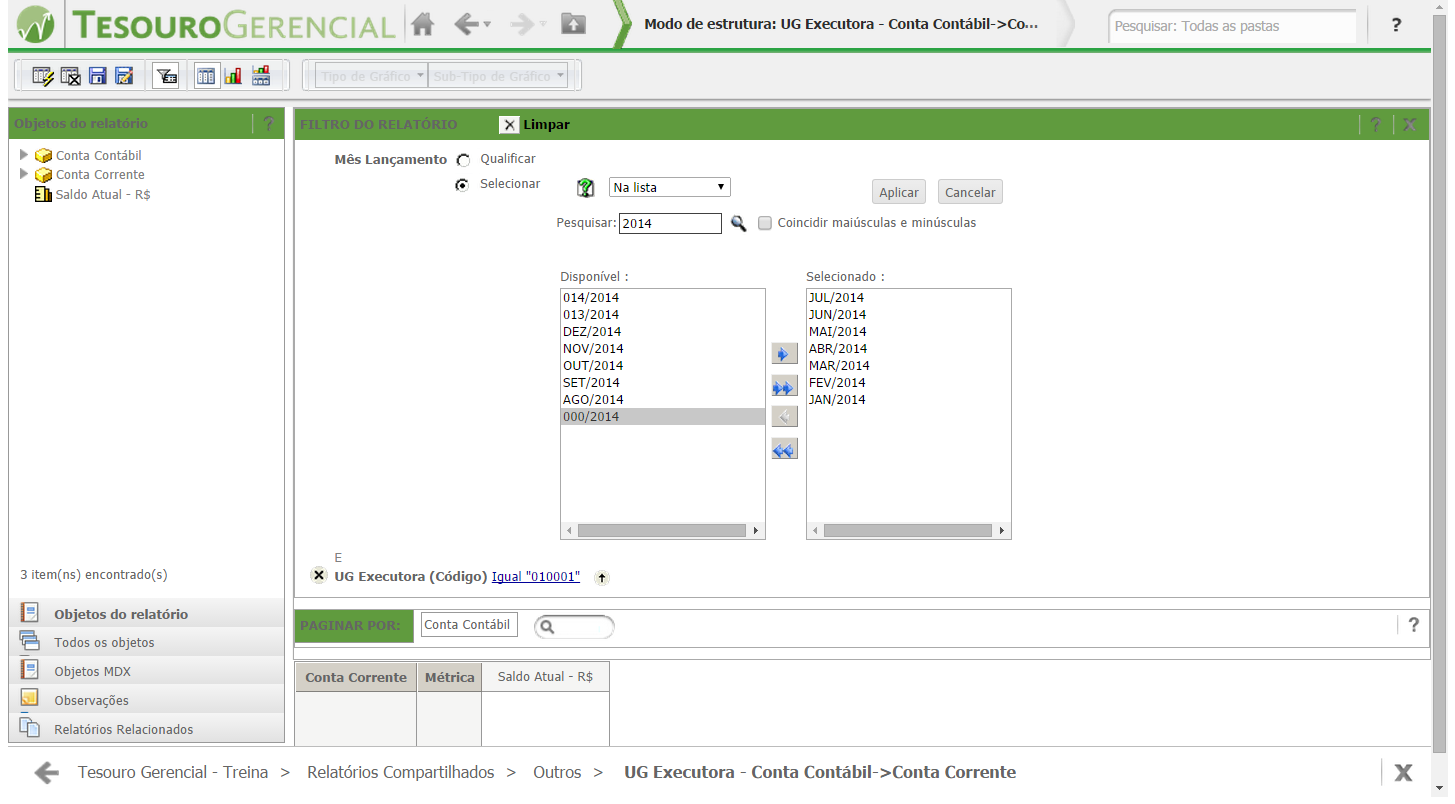The width and height of the screenshot is (1455, 804).
Task: Click the Selecionado list horizontal scrollbar
Action: [x=908, y=531]
